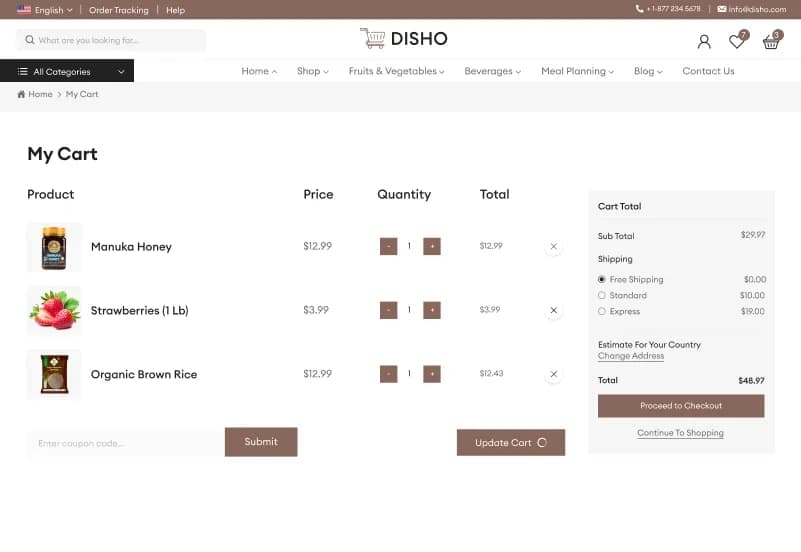
Task: Open the Contact Us page
Action: (708, 71)
